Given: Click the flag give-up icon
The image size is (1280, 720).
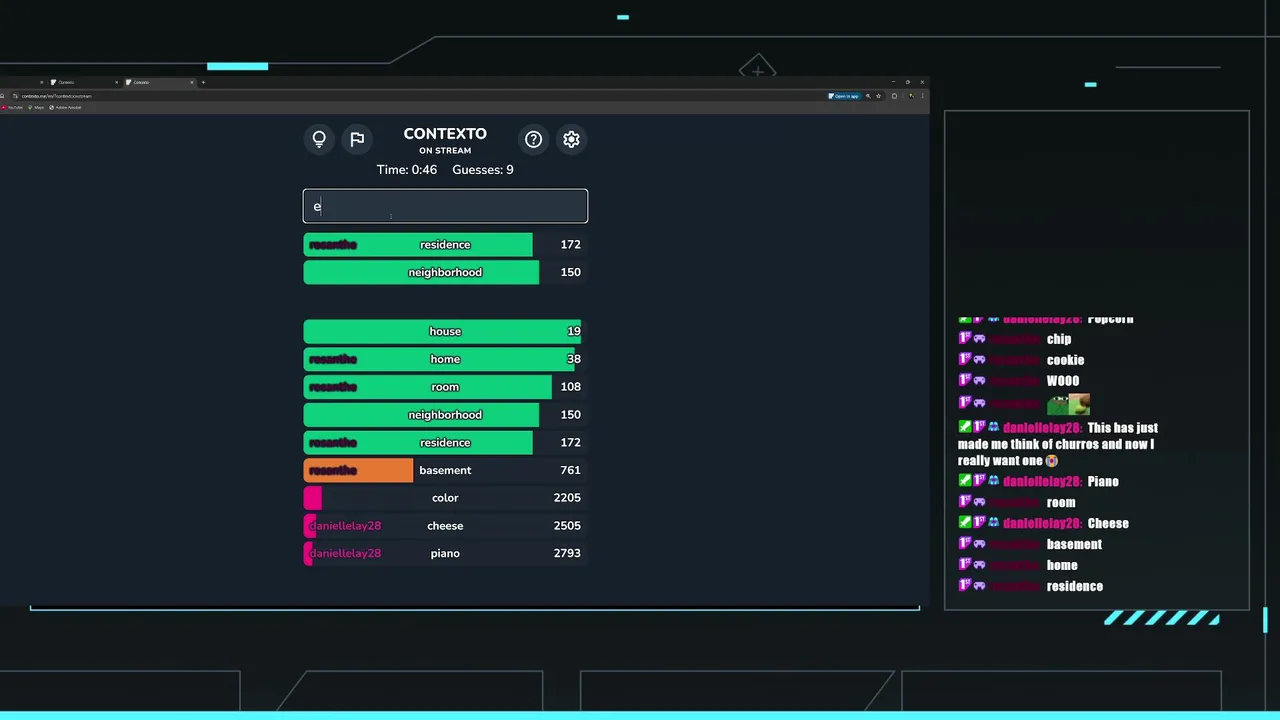Looking at the screenshot, I should (x=357, y=139).
